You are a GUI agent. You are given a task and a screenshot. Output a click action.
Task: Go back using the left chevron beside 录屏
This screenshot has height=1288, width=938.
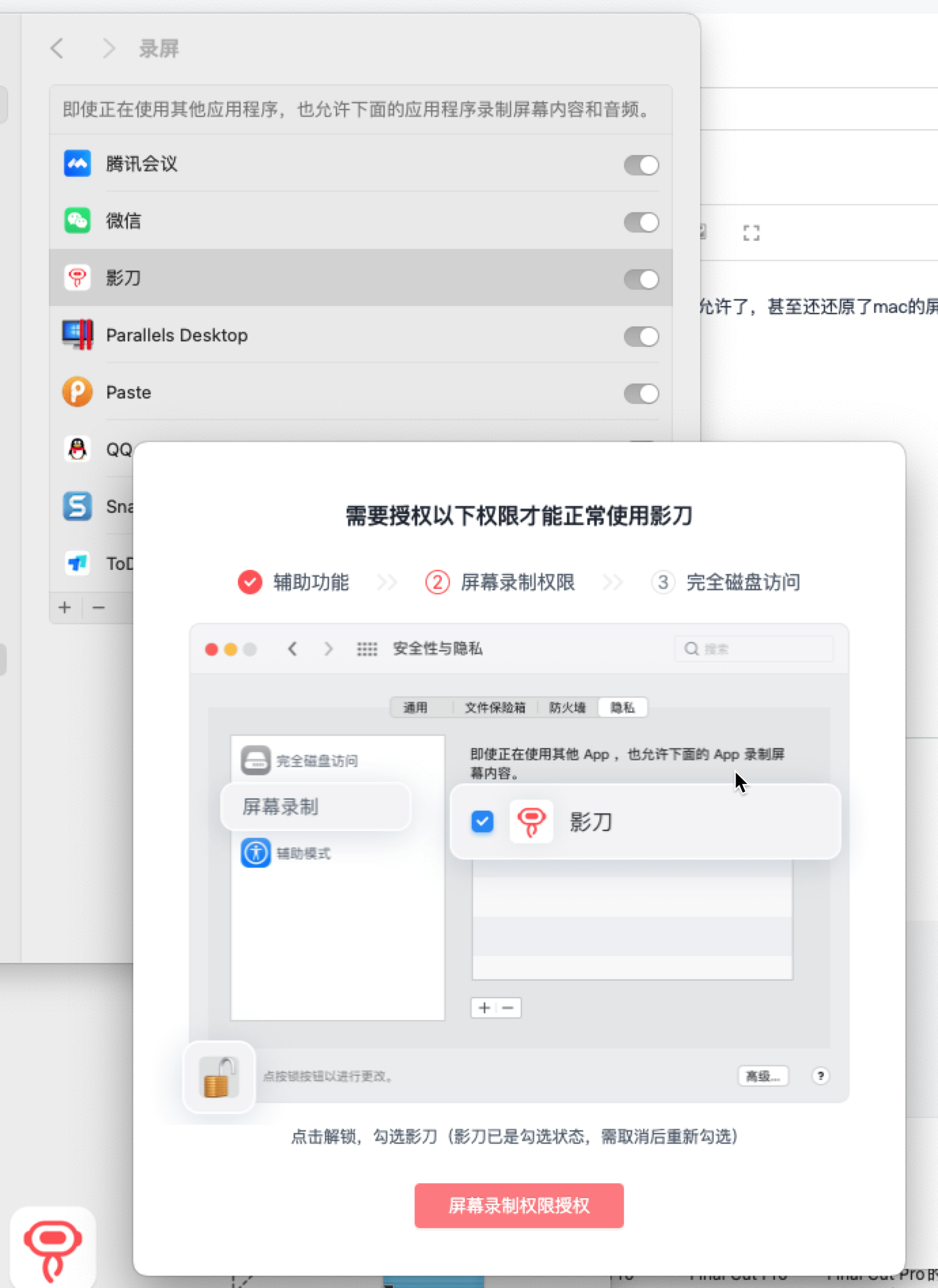[x=57, y=48]
